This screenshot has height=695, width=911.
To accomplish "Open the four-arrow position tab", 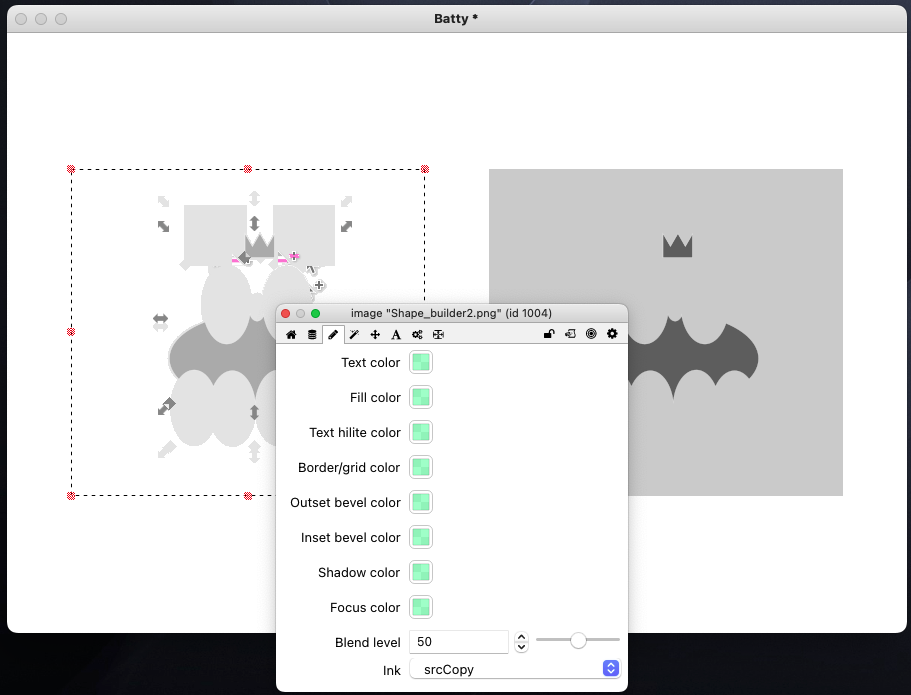I will coord(375,334).
